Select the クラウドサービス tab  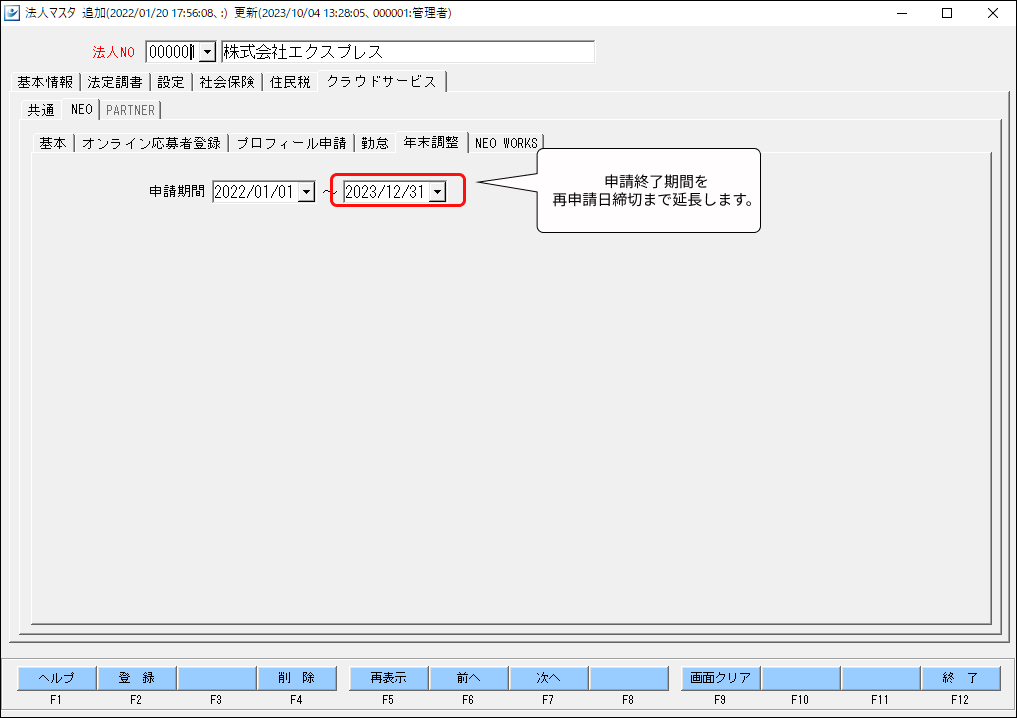[x=381, y=81]
